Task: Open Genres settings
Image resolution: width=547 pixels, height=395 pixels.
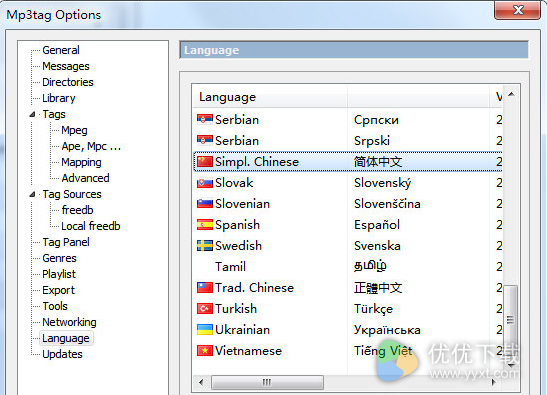Action: coord(59,259)
